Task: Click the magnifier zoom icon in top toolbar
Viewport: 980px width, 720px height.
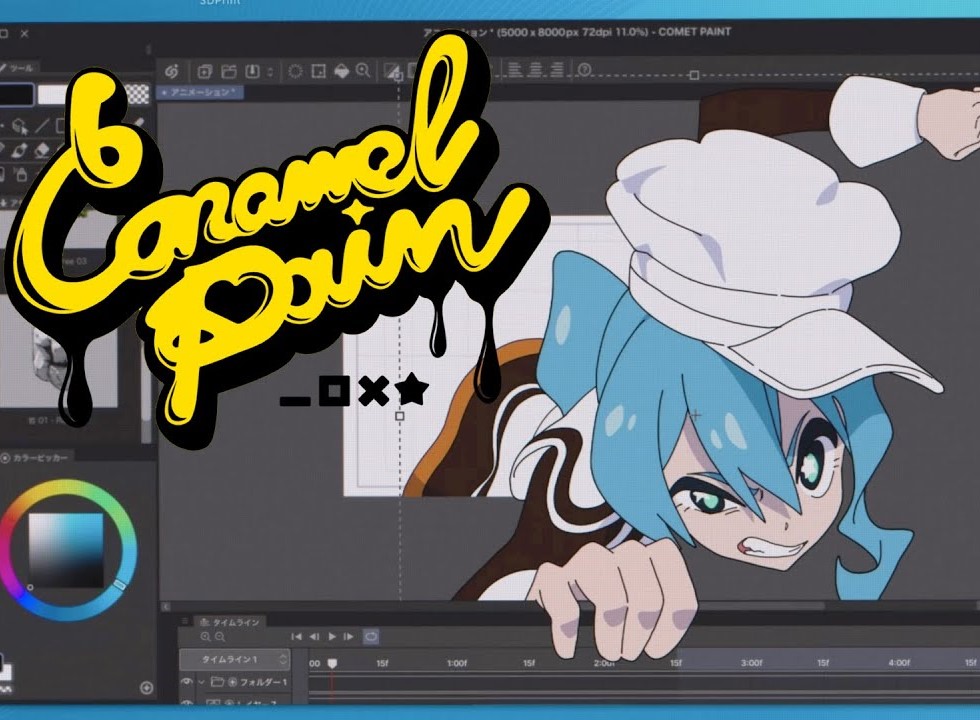Action: (363, 71)
